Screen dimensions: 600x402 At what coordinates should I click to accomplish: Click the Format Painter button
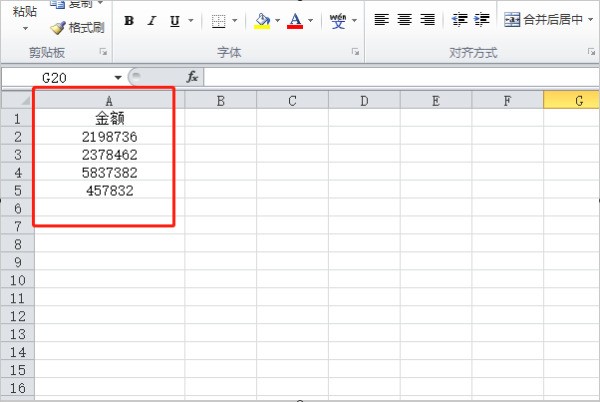click(x=78, y=27)
